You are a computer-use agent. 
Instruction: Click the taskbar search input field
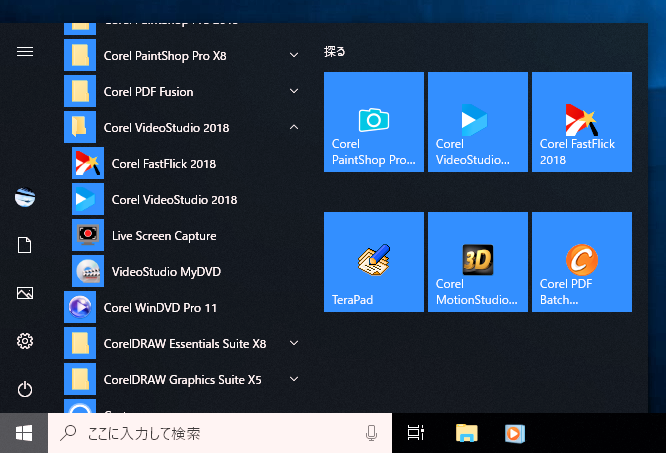pos(210,433)
